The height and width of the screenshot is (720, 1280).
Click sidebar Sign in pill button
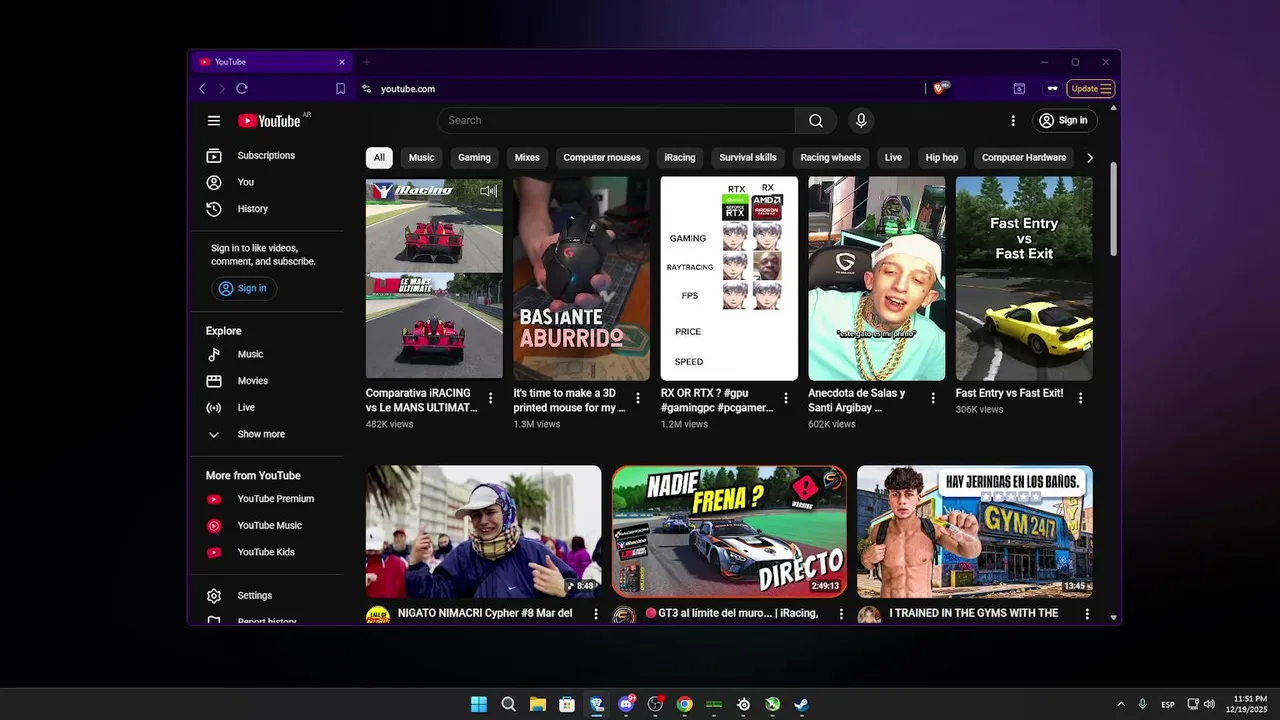[x=244, y=289]
